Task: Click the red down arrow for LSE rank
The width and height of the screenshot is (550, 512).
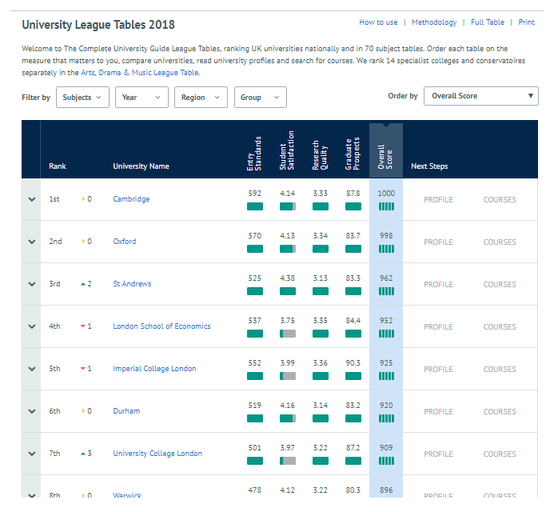Action: pyautogui.click(x=83, y=326)
